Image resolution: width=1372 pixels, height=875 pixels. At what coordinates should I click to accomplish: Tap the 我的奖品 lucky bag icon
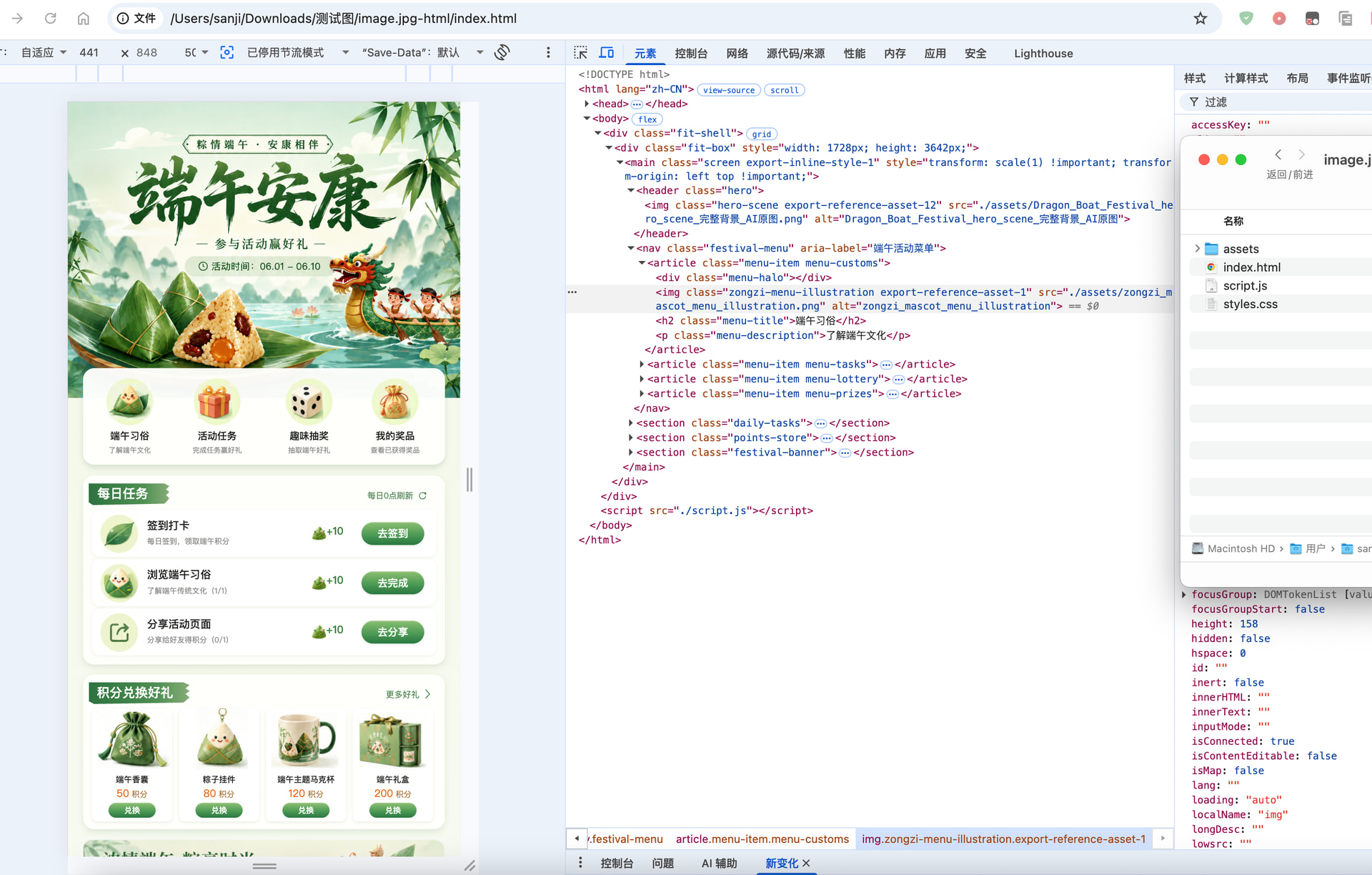[x=394, y=402]
